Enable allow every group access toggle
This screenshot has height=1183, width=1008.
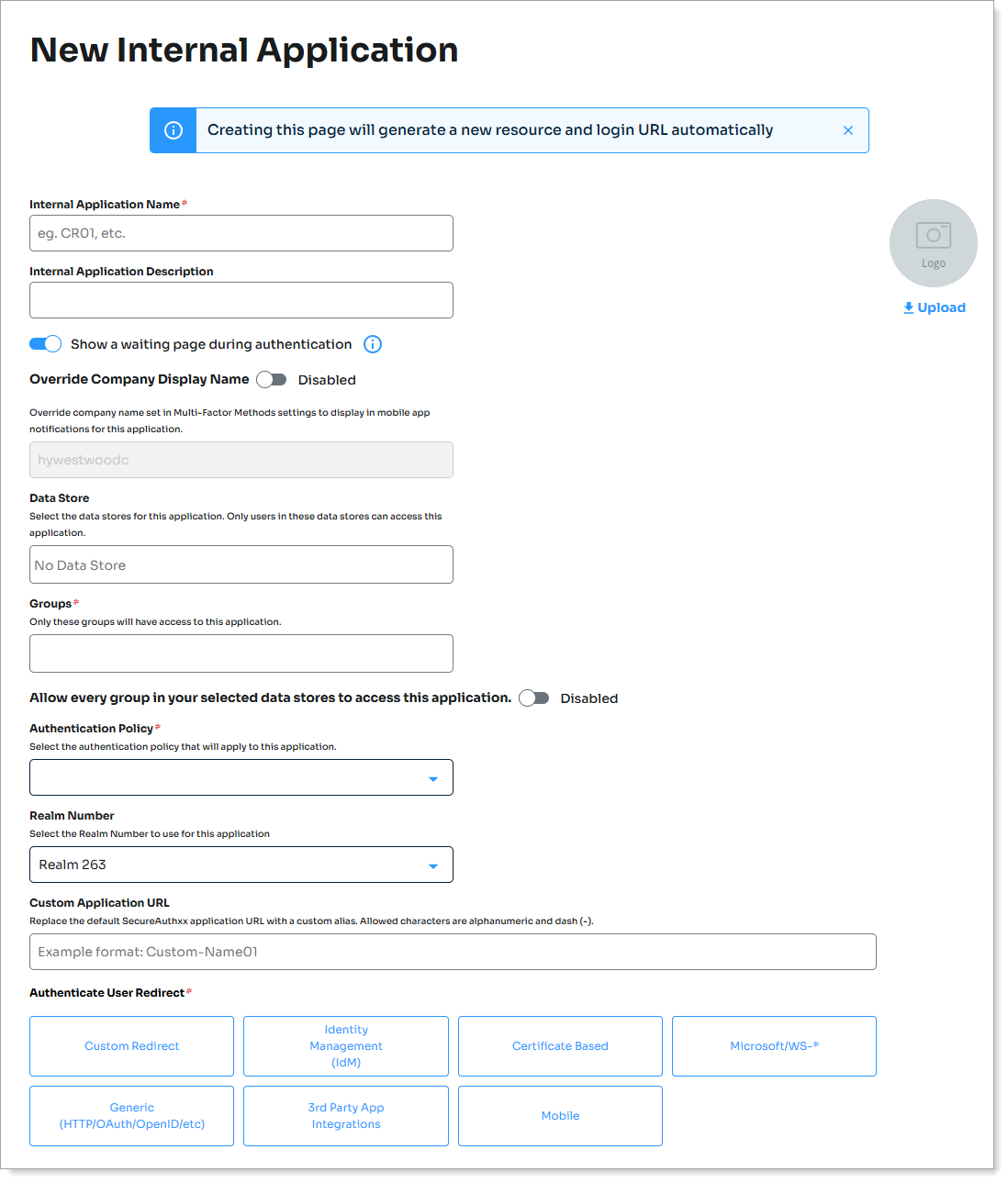pyautogui.click(x=534, y=698)
